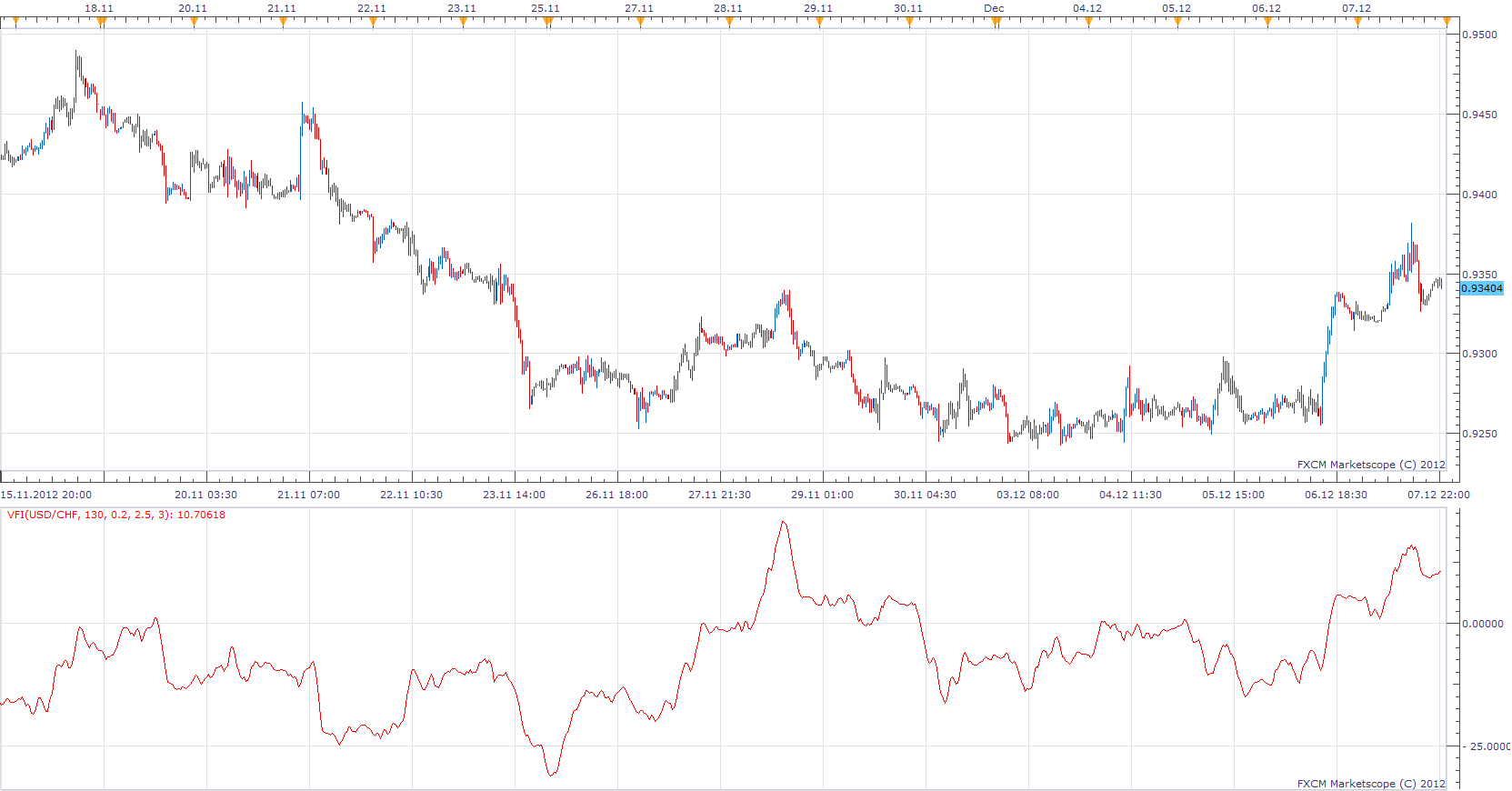Pick the orange day marker for 25.11
The width and height of the screenshot is (1512, 791).
[x=547, y=22]
